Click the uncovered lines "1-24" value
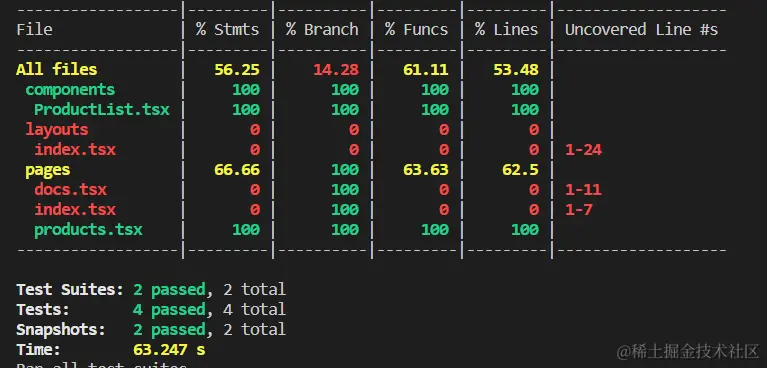The height and width of the screenshot is (368, 767). coord(583,150)
